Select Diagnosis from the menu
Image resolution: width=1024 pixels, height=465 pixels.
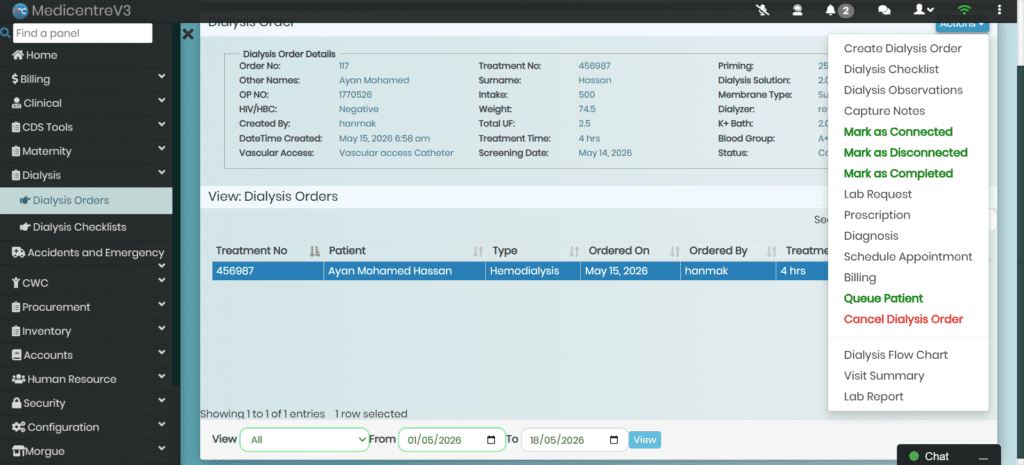coord(871,236)
